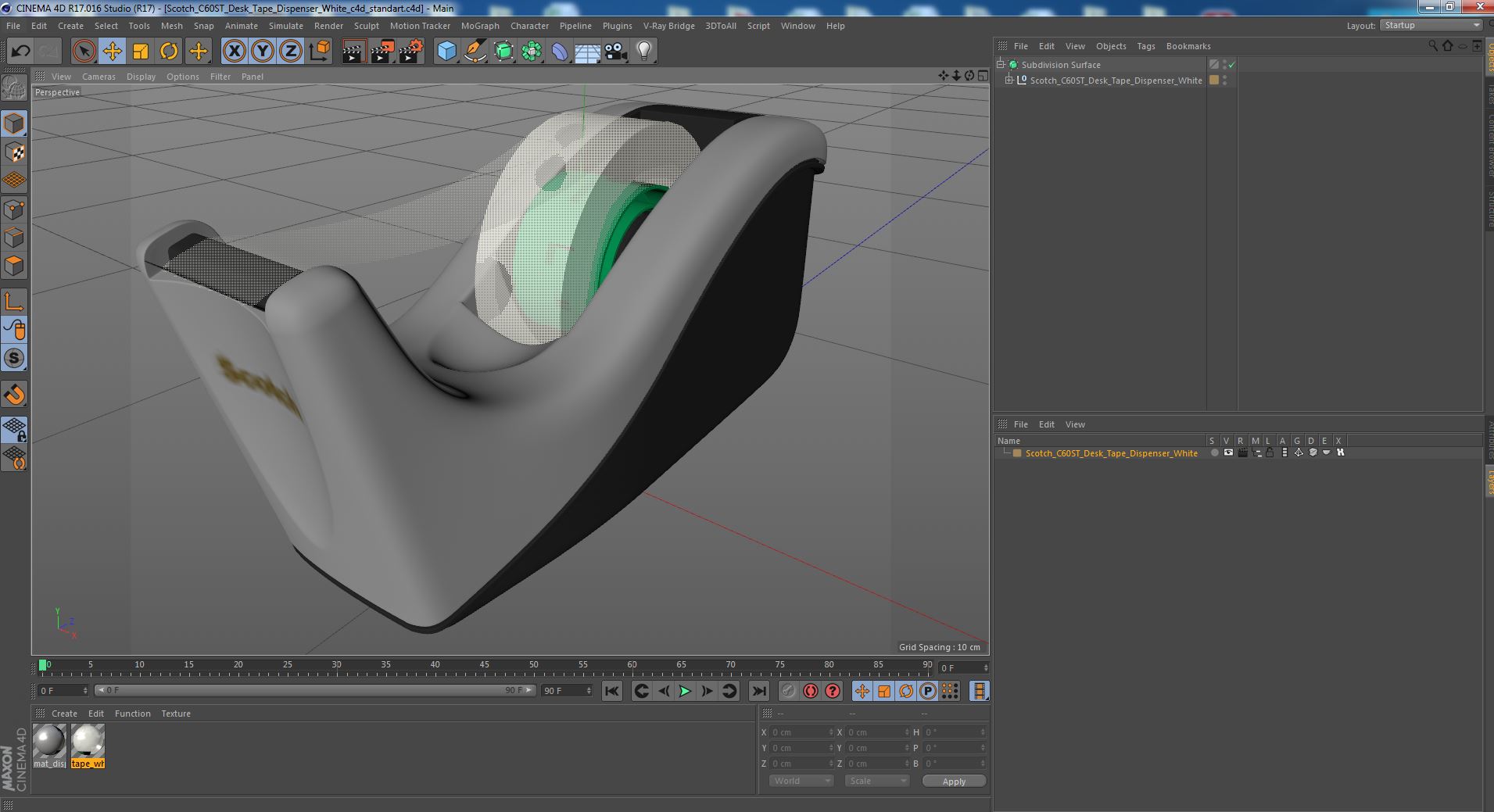Image resolution: width=1494 pixels, height=812 pixels.
Task: Click the Object Manager search icon
Action: [1432, 46]
